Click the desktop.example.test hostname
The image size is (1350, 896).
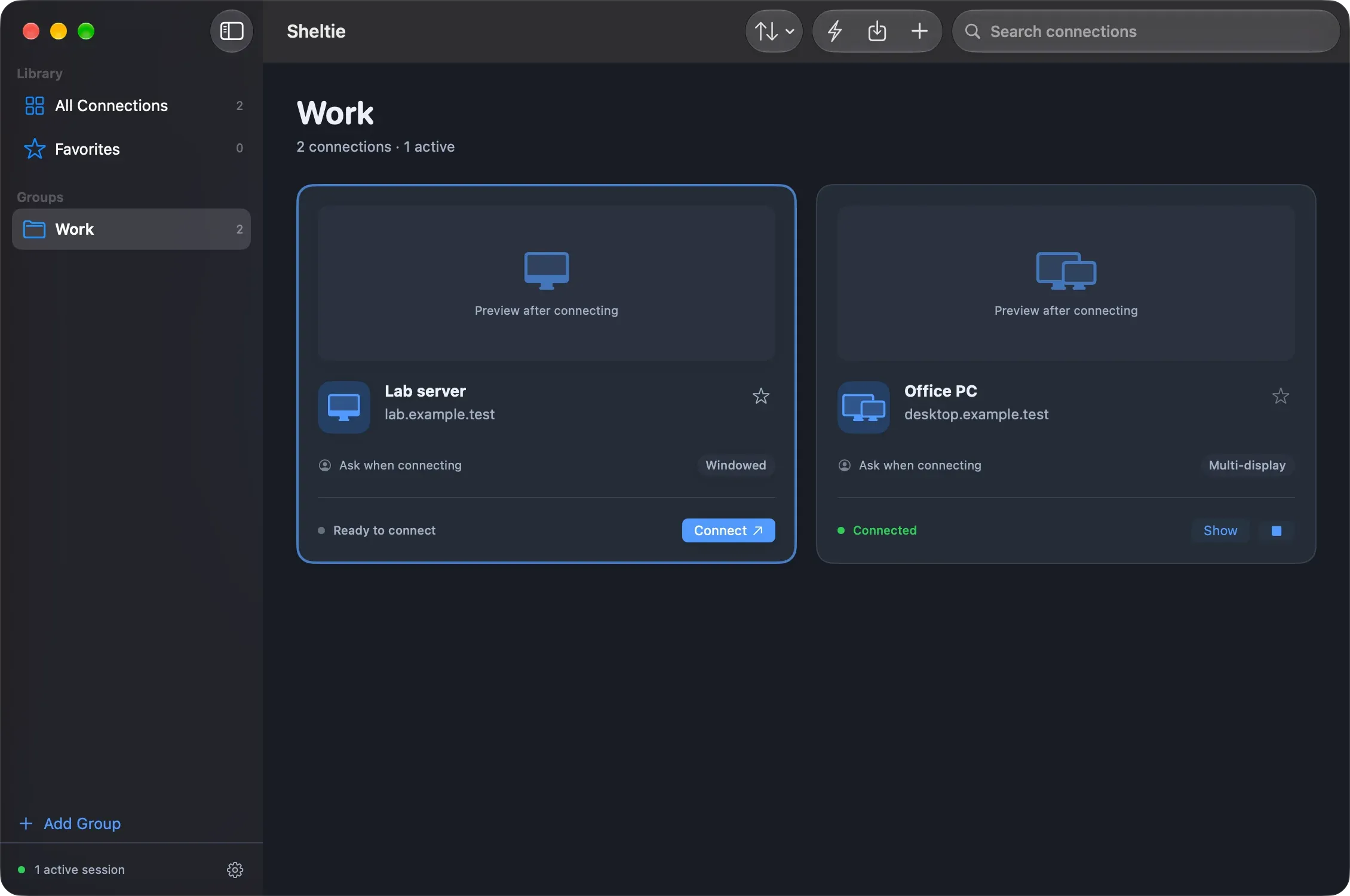coord(976,415)
